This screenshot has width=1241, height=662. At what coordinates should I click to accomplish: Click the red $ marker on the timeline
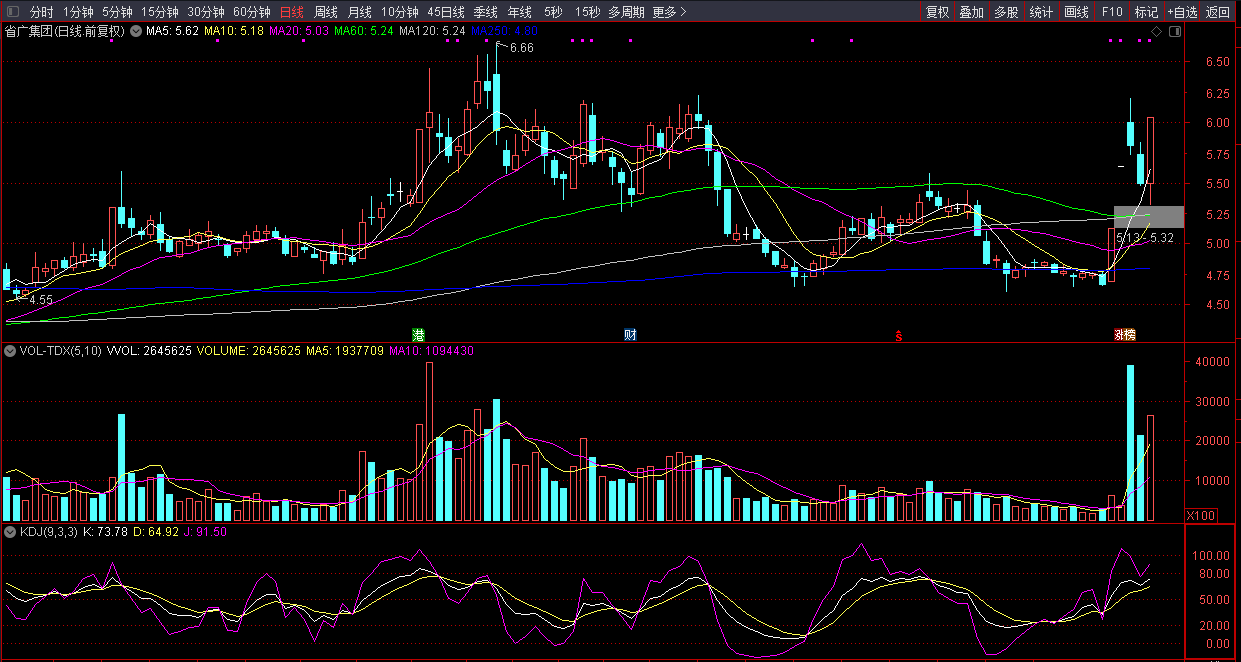pyautogui.click(x=898, y=336)
